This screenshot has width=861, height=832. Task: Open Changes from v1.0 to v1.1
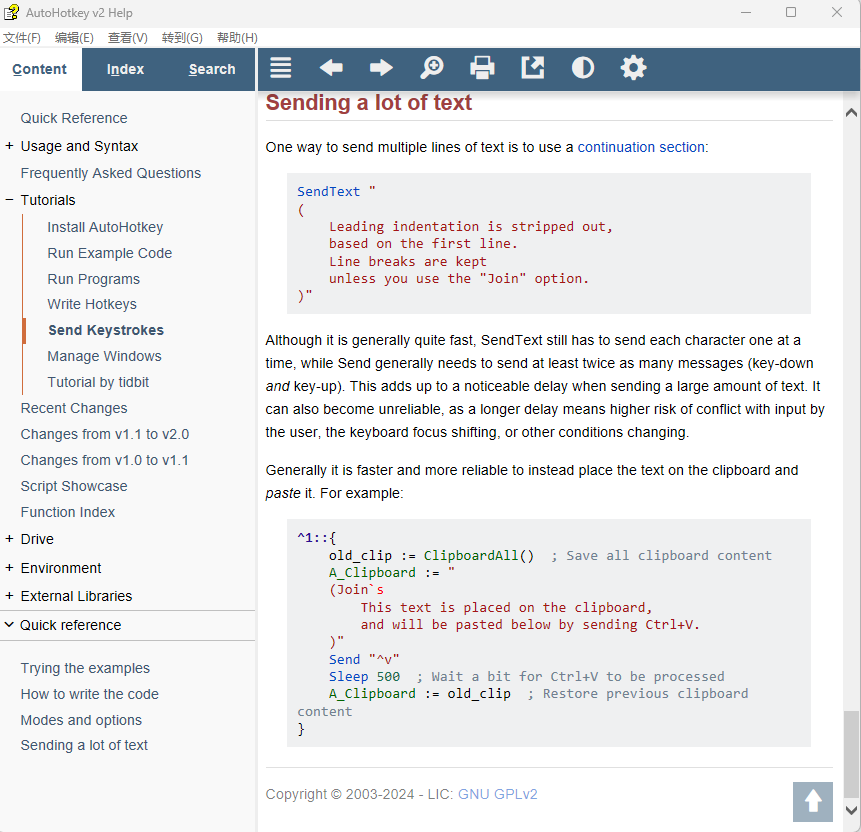point(104,460)
